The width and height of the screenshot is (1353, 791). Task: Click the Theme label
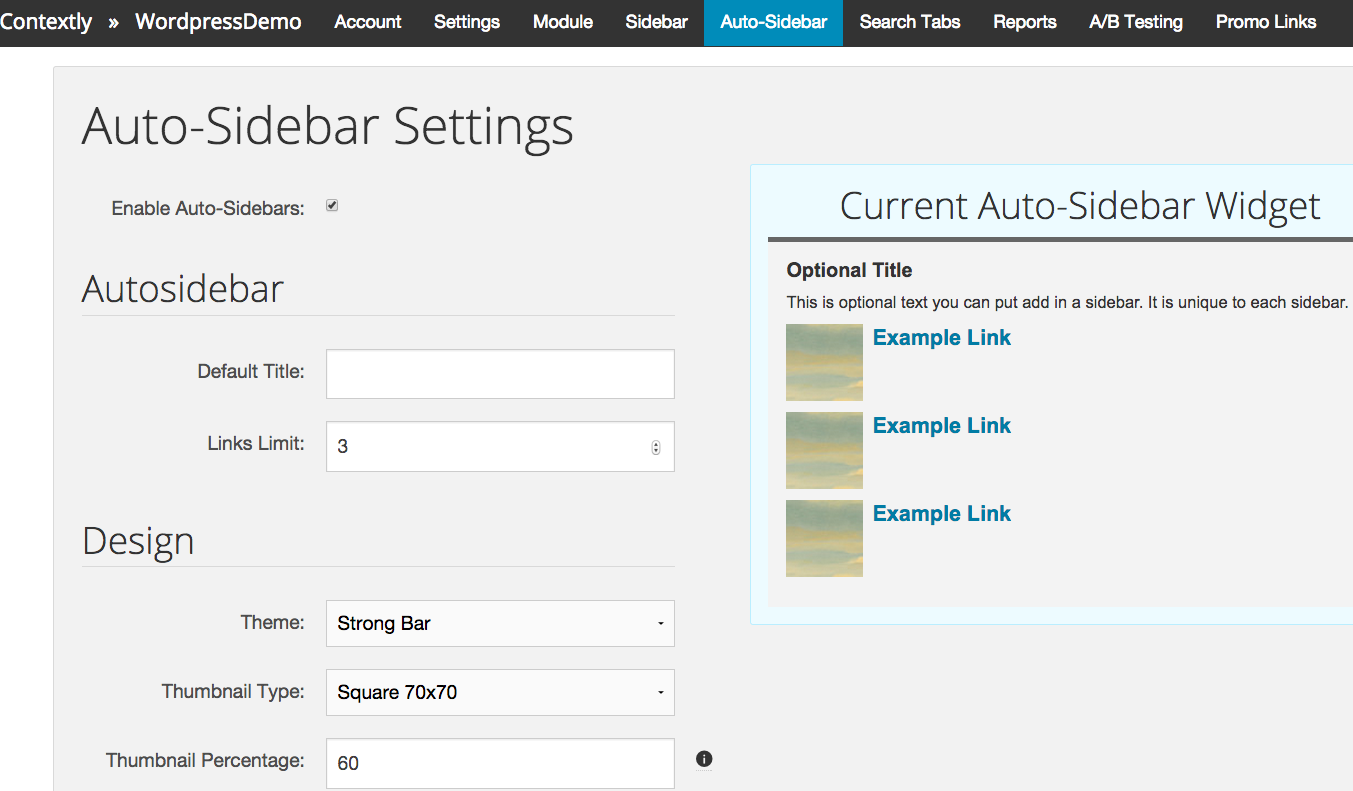click(272, 622)
